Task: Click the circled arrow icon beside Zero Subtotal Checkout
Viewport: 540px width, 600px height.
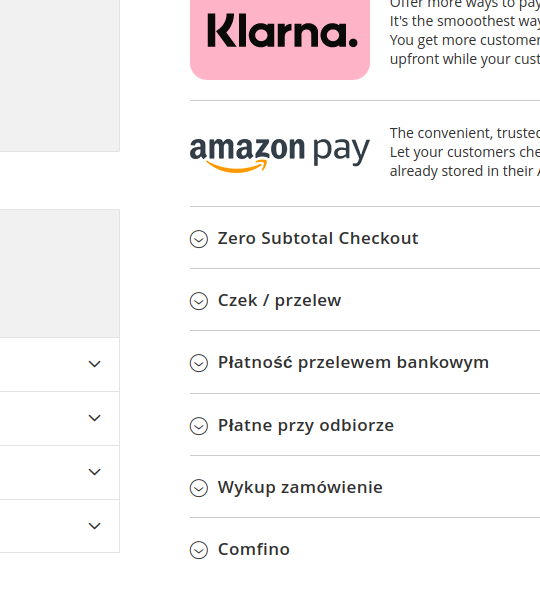Action: click(199, 239)
